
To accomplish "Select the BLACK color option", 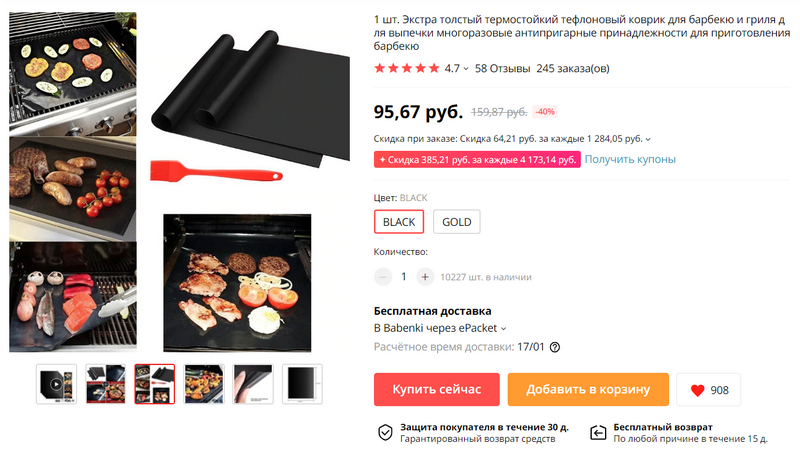I will point(399,222).
